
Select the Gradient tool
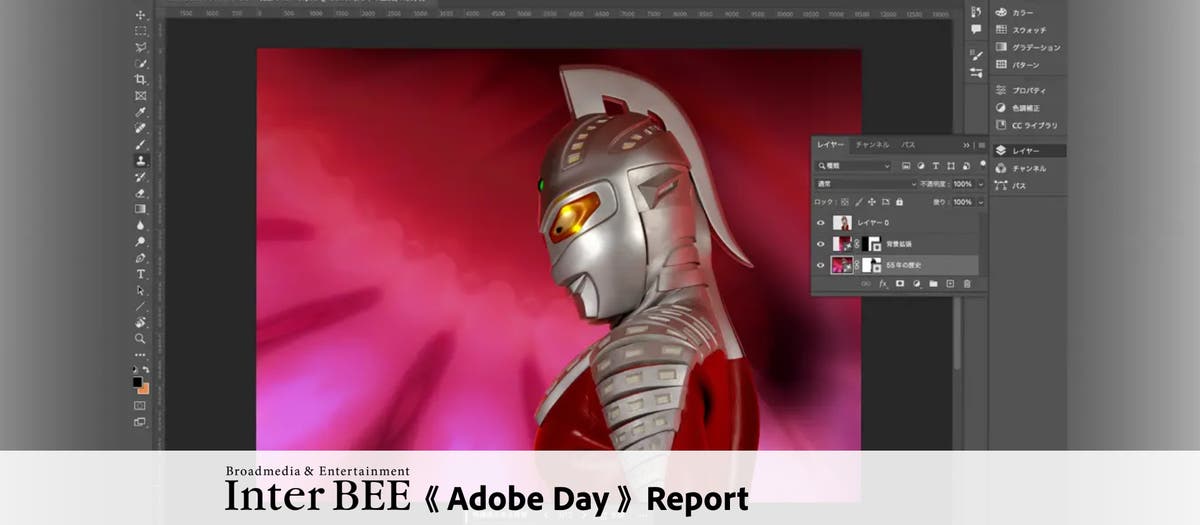141,209
